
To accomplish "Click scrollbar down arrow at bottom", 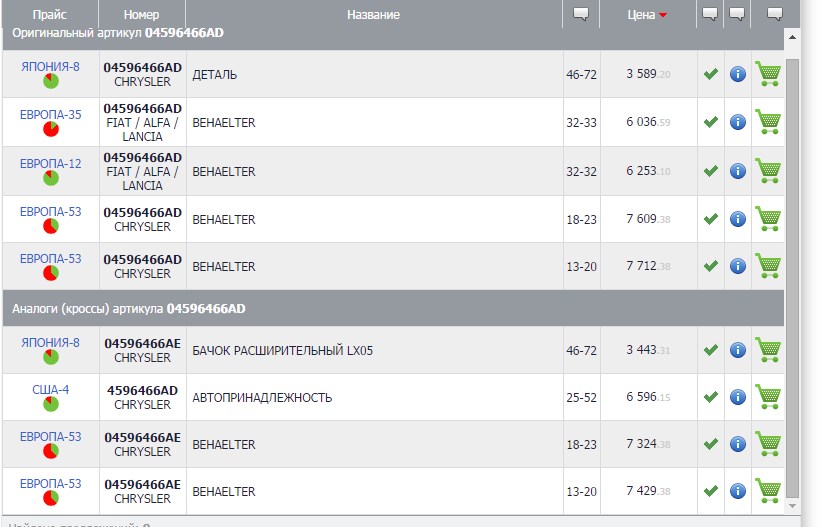I will pyautogui.click(x=792, y=507).
